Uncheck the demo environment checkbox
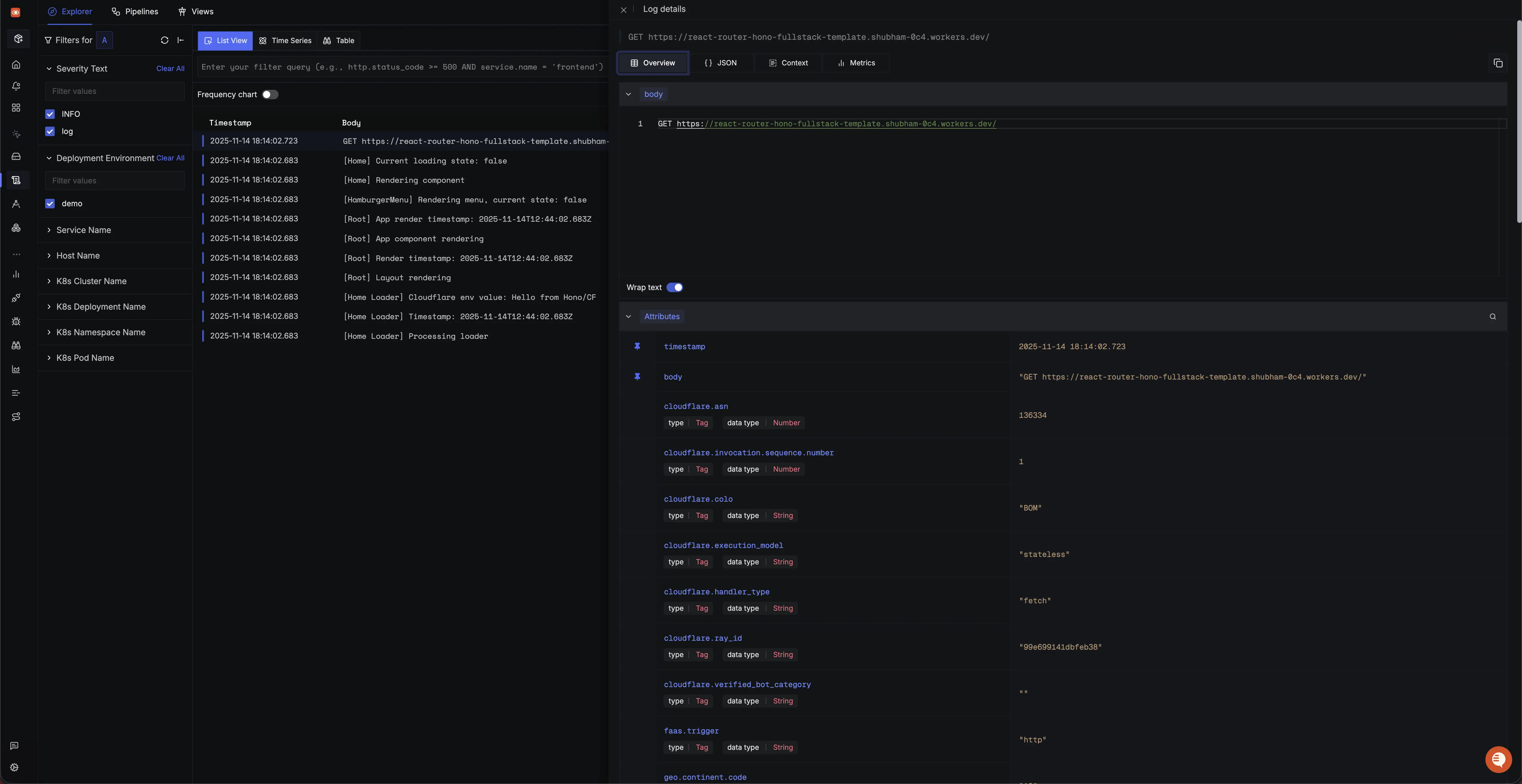The width and height of the screenshot is (1522, 784). pos(50,203)
